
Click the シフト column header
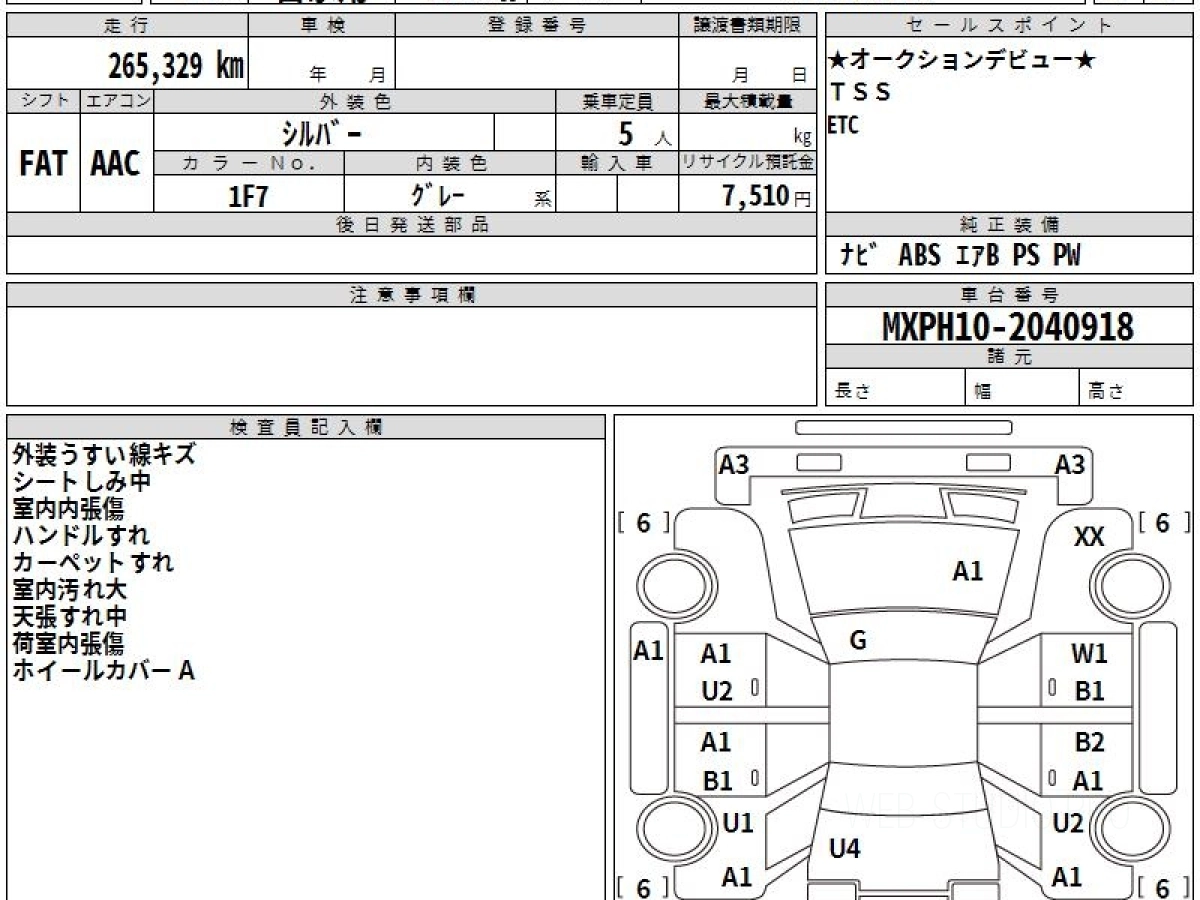[x=44, y=101]
